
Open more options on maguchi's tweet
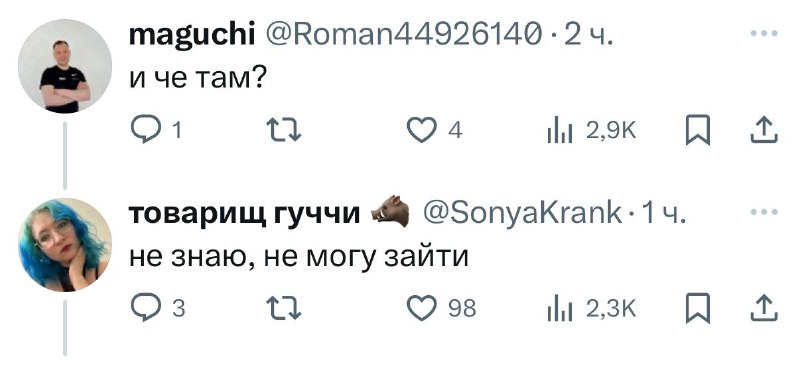pos(764,34)
